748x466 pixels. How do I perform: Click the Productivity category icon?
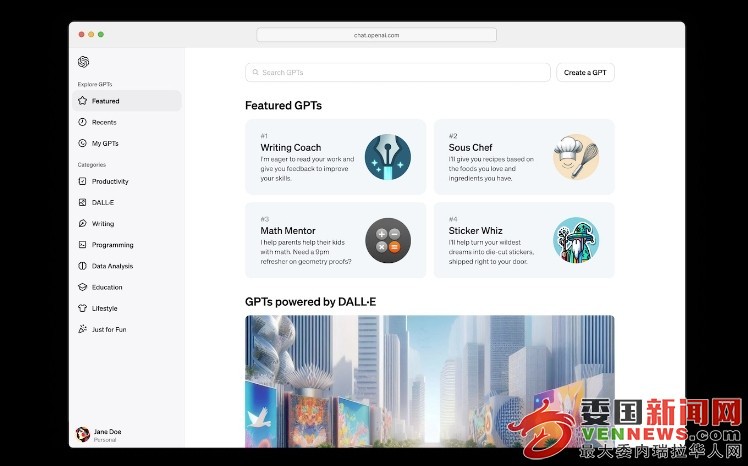(83, 181)
